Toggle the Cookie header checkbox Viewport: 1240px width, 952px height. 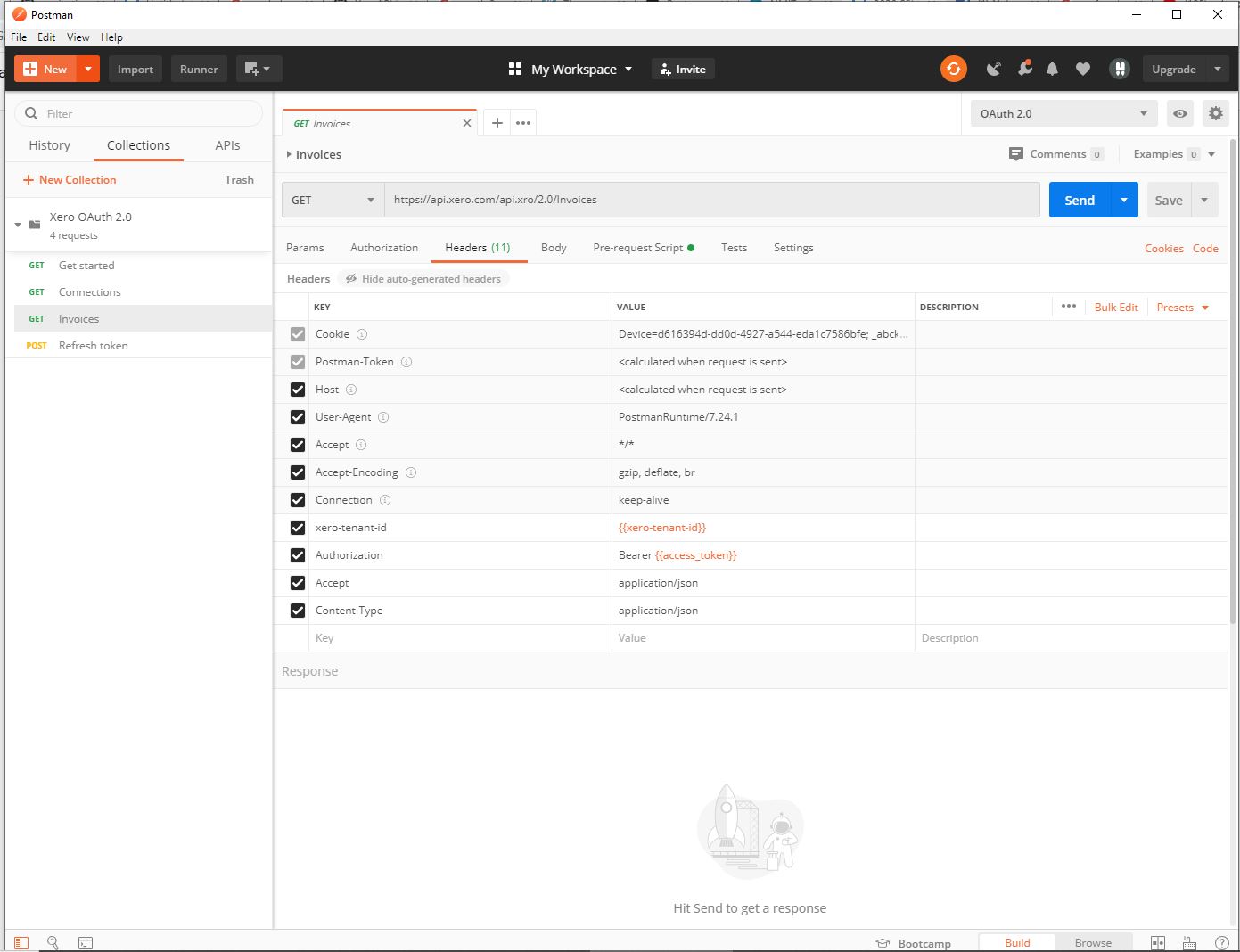click(x=298, y=334)
